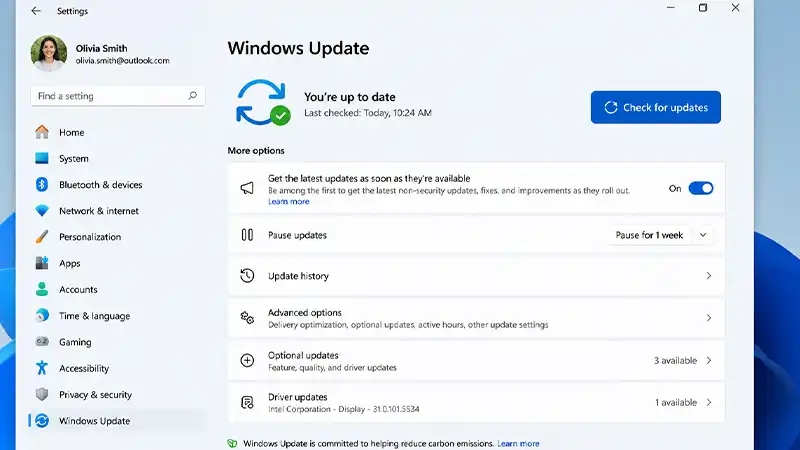This screenshot has width=800, height=450.
Task: Click 'Feature, quality, and driver updates' text
Action: coord(332,368)
